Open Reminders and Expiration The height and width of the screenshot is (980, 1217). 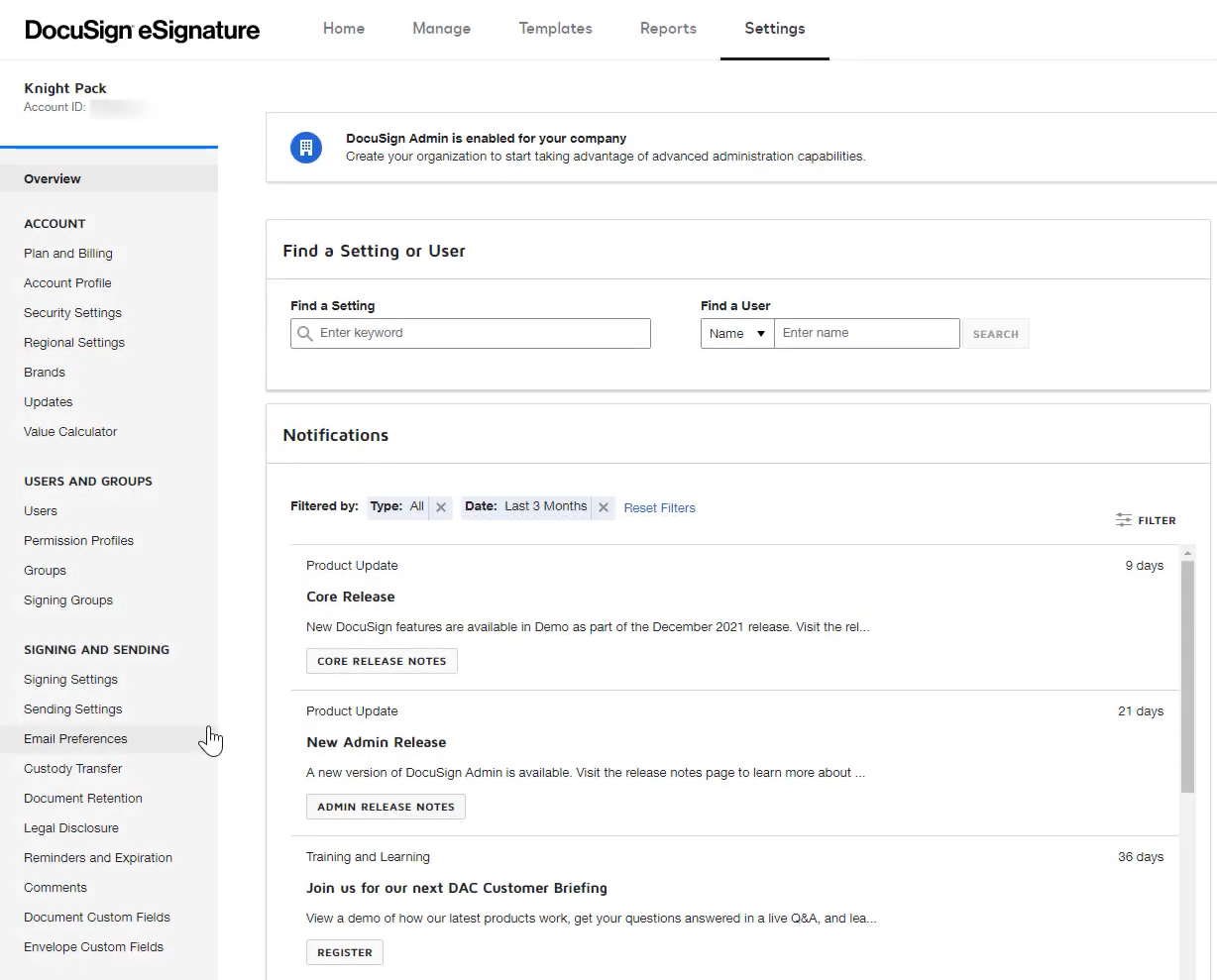(98, 858)
